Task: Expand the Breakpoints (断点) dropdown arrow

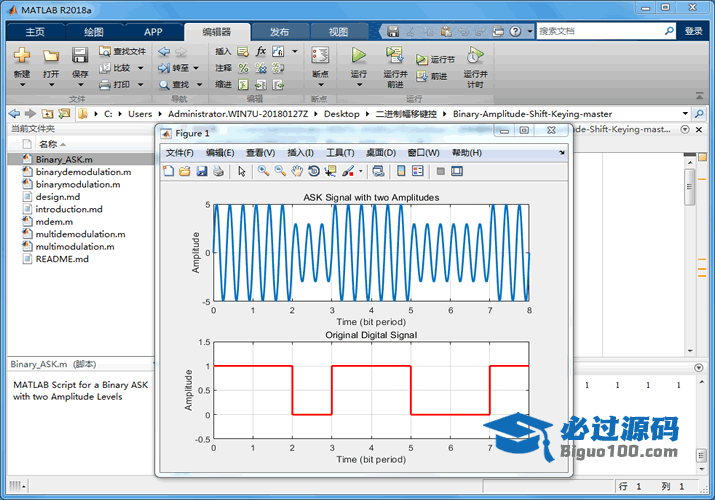Action: tap(320, 85)
